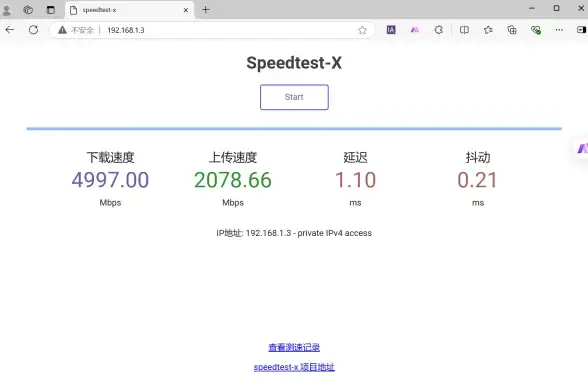
Task: Click the floating purple sidebar widget
Action: (582, 149)
